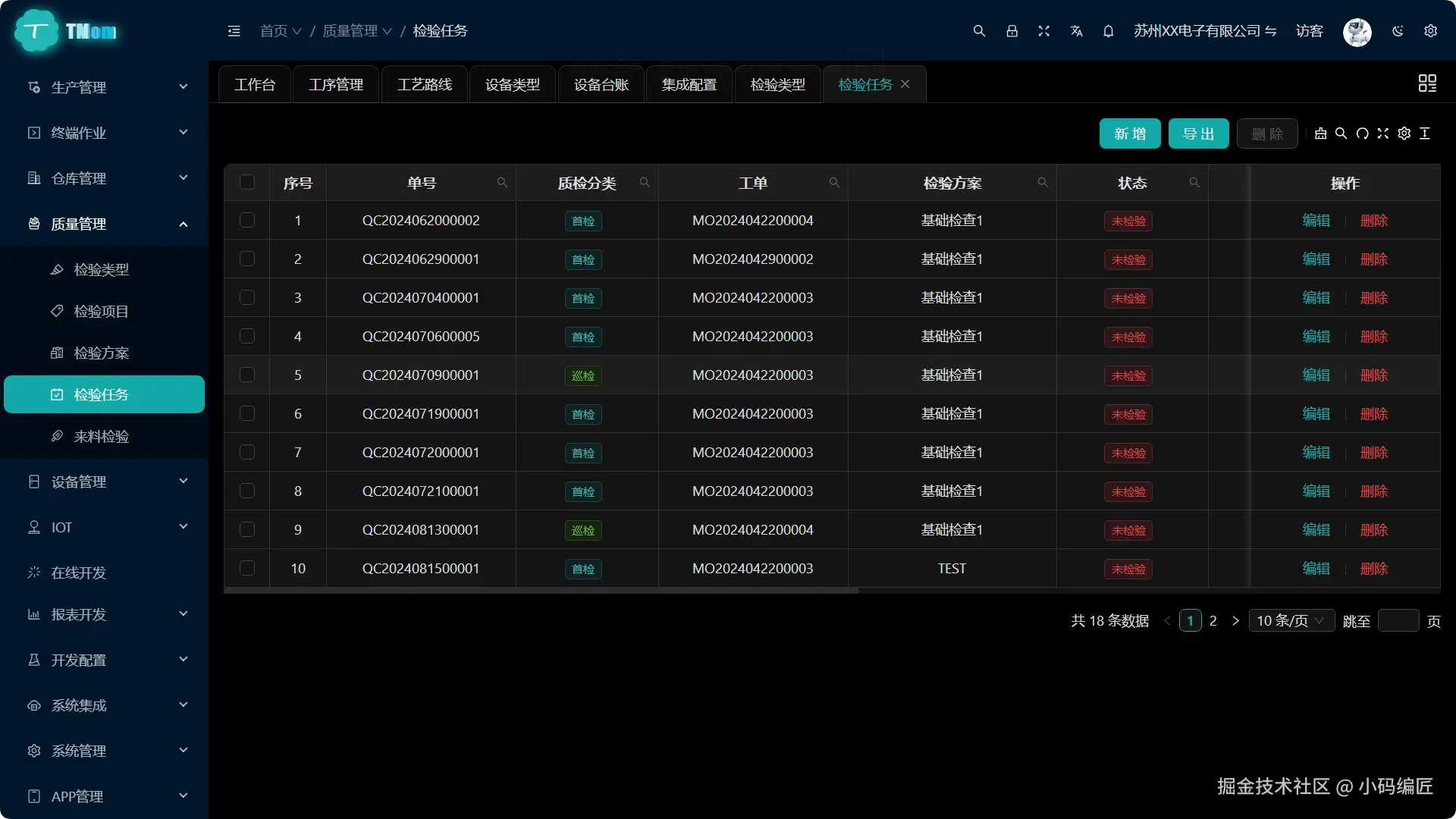This screenshot has width=1456, height=819.
Task: Select the header select-all checkbox
Action: coord(247,183)
